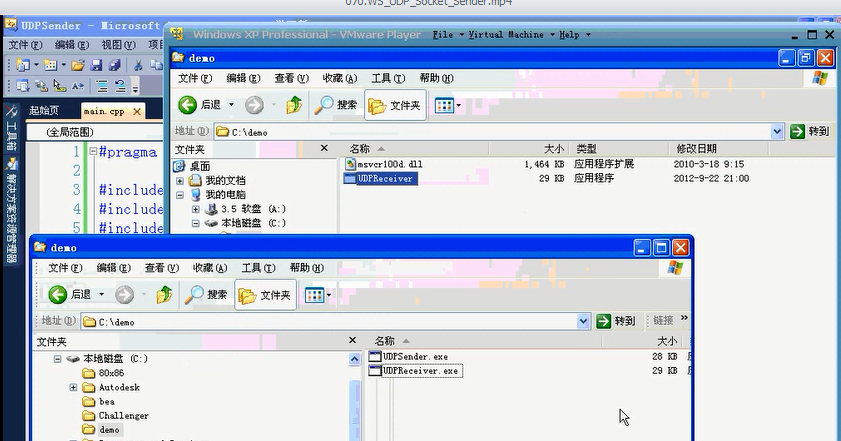The height and width of the screenshot is (441, 841).
Task: Open File (文件) menu in upper demo window
Action: coord(195,78)
